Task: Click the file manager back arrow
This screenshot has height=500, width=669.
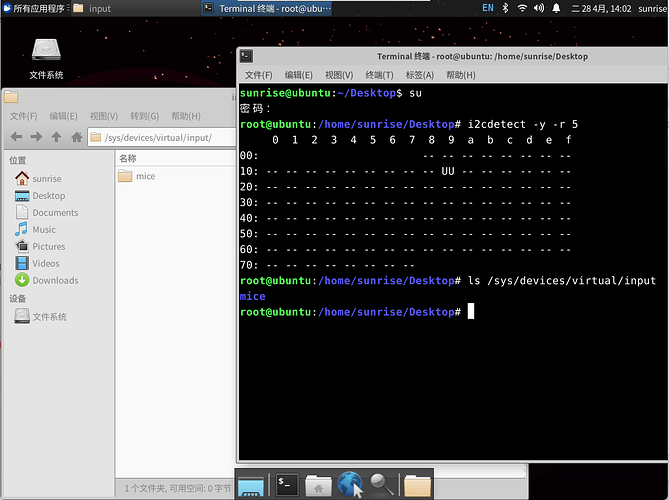Action: tap(16, 137)
